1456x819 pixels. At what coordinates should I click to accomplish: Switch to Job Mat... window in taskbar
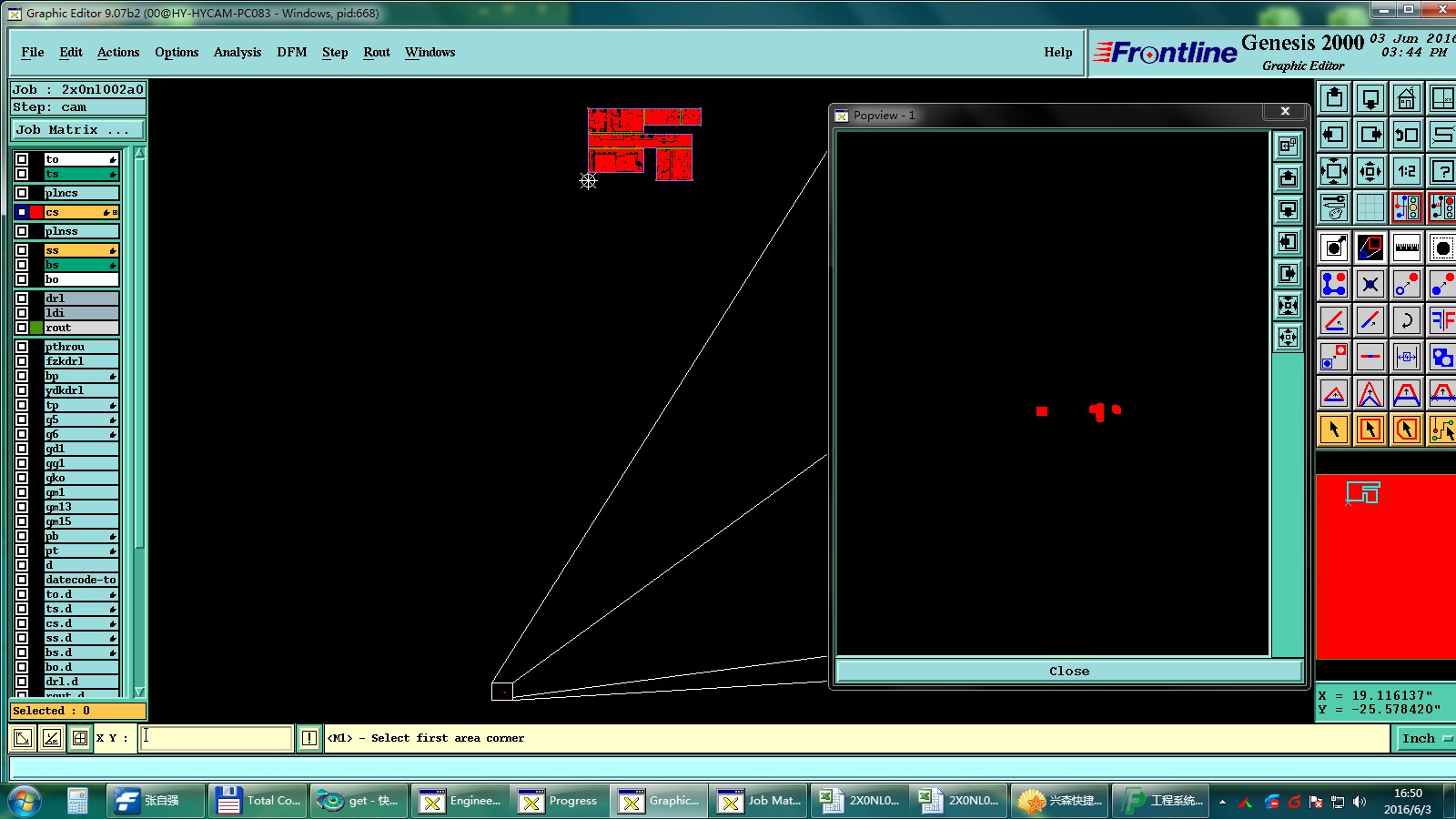(x=759, y=801)
